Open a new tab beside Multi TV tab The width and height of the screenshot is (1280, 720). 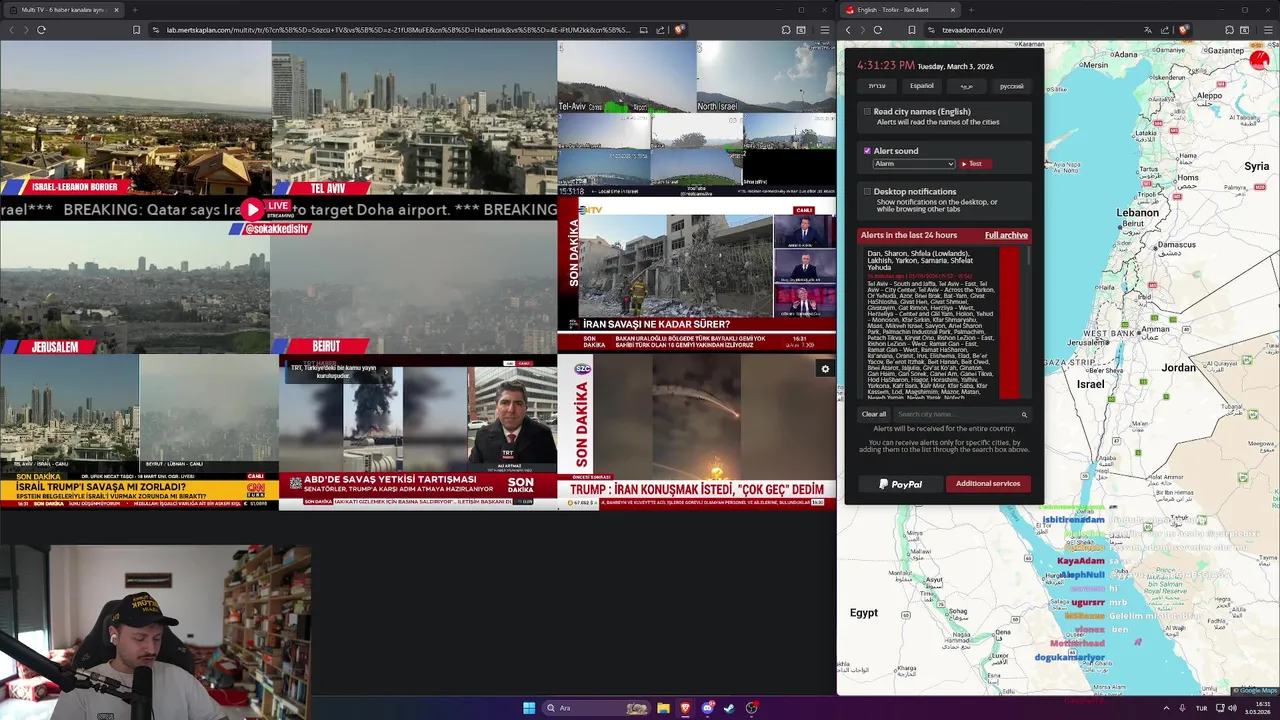coord(134,10)
